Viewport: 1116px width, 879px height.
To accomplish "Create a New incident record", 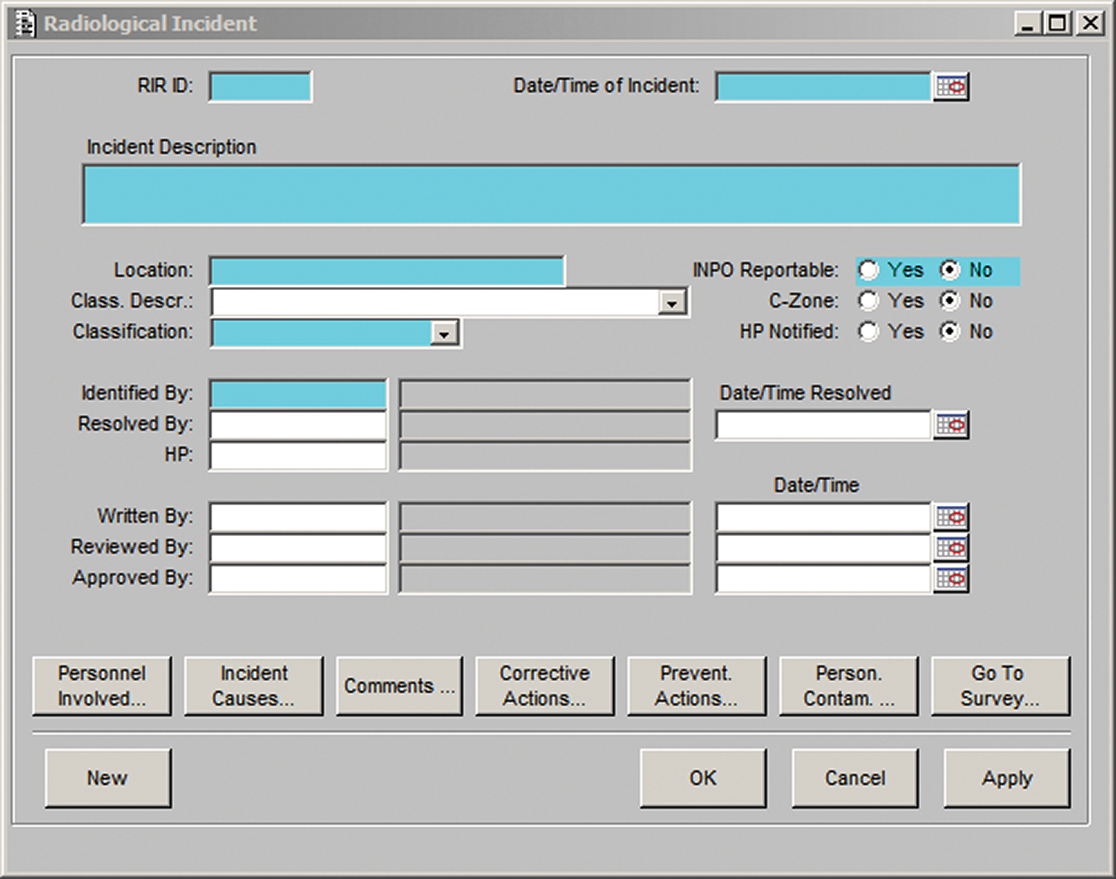I will (x=107, y=778).
